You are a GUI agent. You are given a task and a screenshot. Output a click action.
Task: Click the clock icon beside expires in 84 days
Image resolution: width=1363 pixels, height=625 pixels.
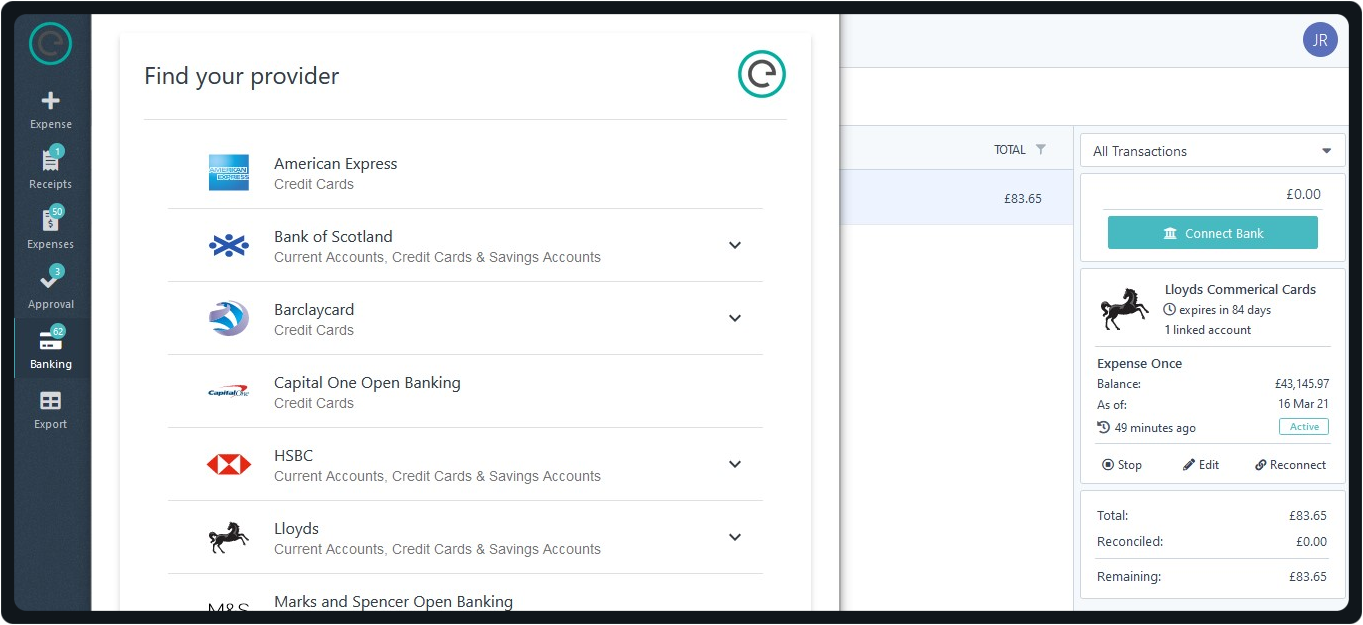1170,310
